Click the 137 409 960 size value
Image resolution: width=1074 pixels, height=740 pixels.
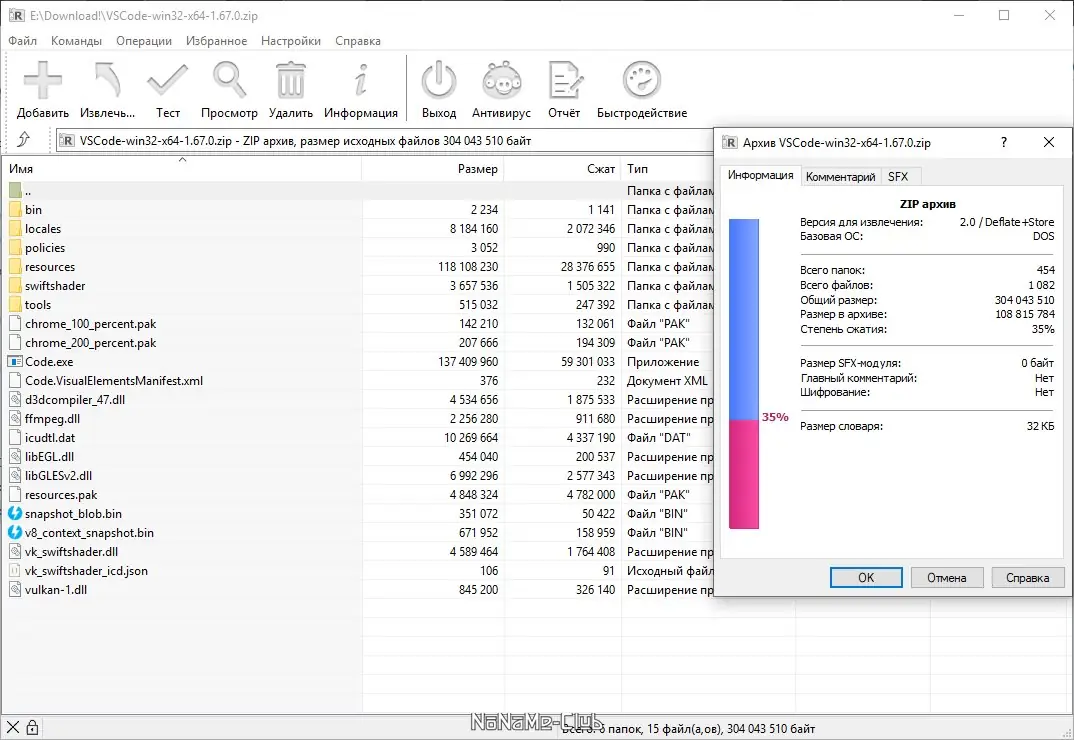468,362
